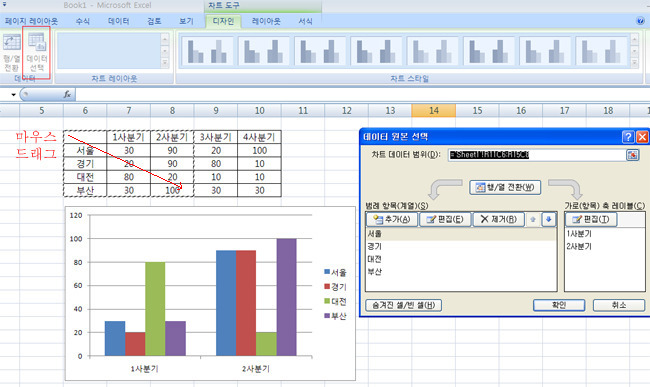
Task: Click the chart data range input field
Action: click(537, 155)
